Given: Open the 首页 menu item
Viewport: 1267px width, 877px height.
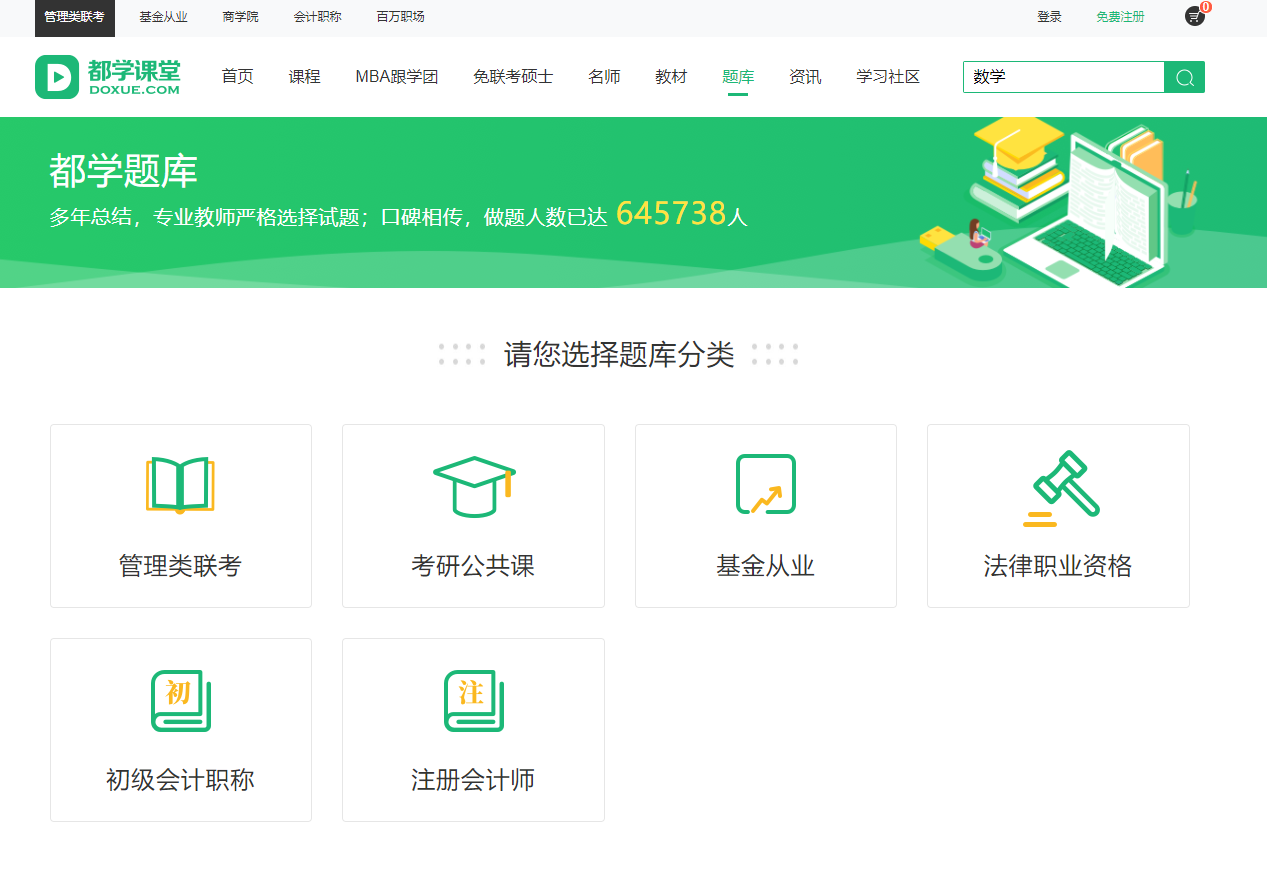Looking at the screenshot, I should (x=237, y=76).
